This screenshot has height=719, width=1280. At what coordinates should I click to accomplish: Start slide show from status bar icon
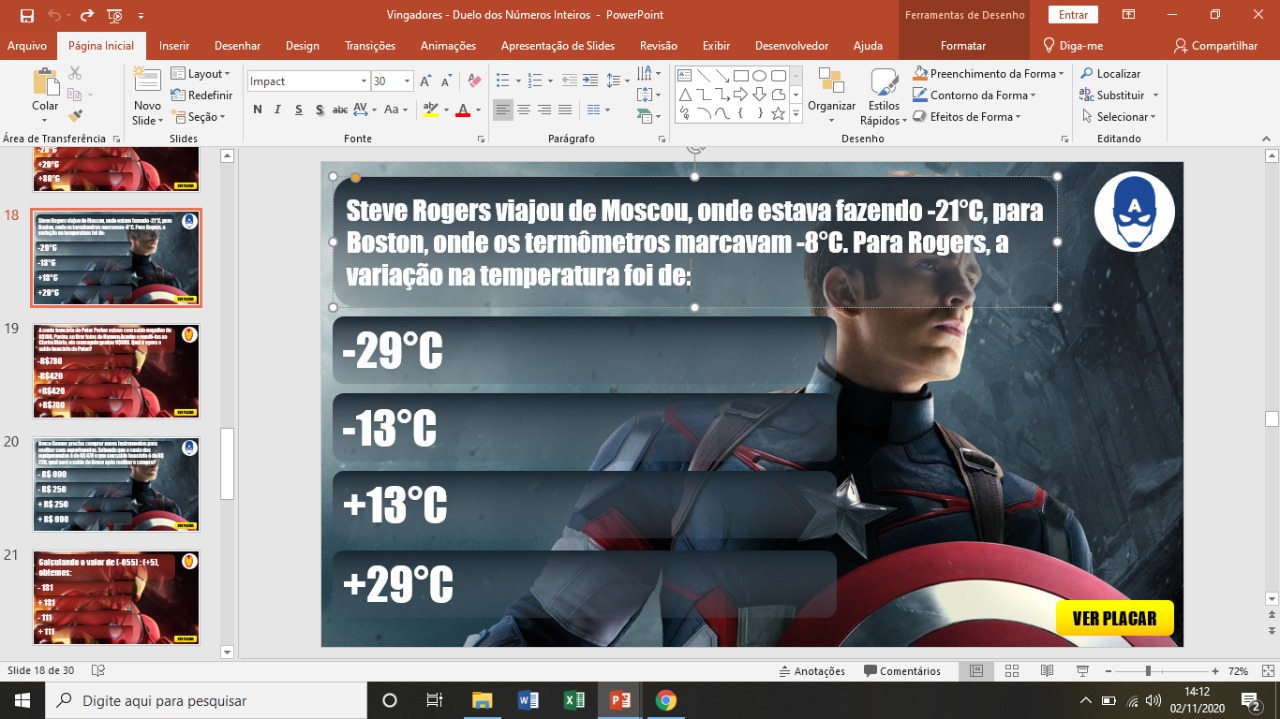point(1082,671)
